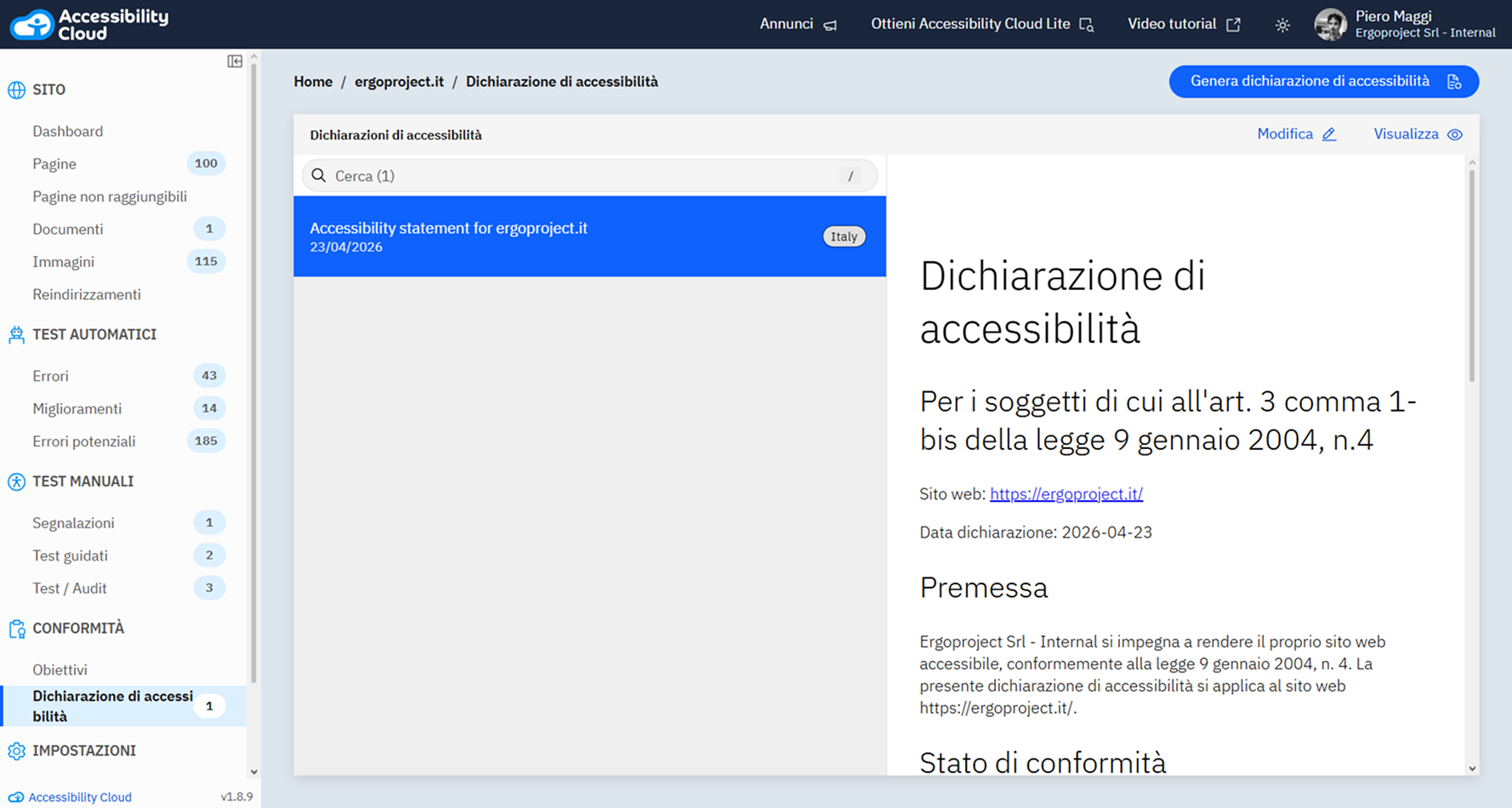Click the Annunci megaphone icon
Image resolution: width=1512 pixels, height=808 pixels.
(831, 26)
